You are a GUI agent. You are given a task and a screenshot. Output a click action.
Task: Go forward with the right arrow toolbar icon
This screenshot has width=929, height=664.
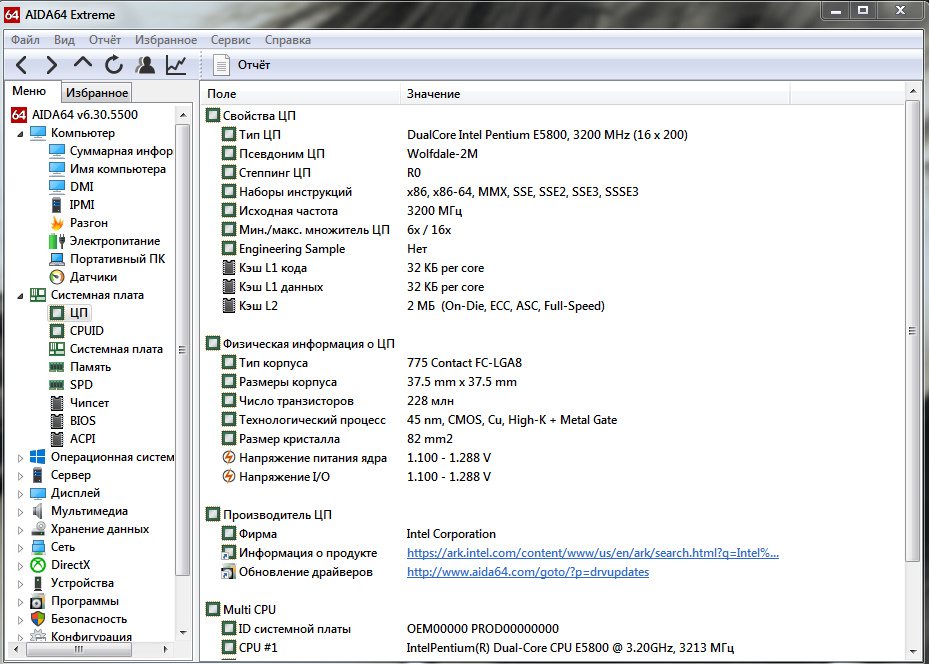[x=52, y=65]
